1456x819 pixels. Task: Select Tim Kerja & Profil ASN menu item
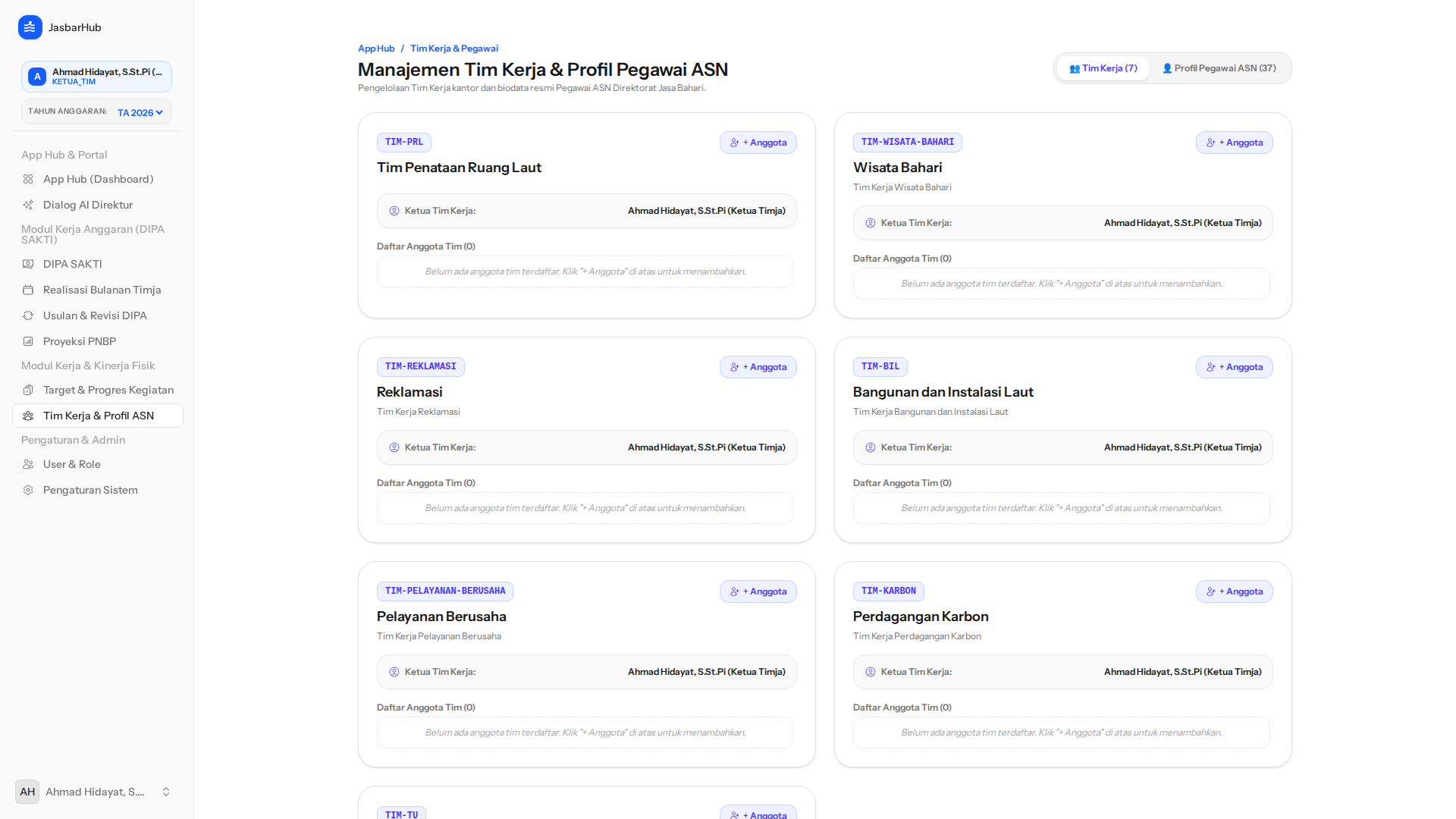(x=98, y=416)
